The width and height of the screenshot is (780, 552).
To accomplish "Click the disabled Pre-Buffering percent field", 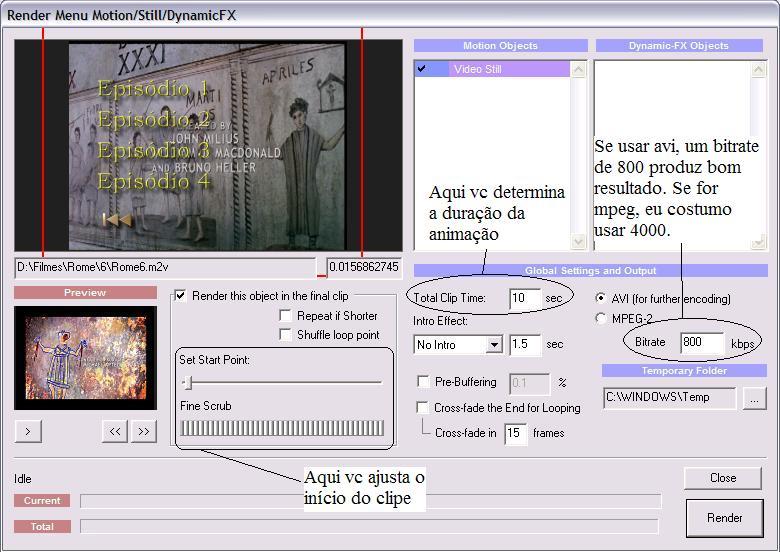I will point(529,383).
